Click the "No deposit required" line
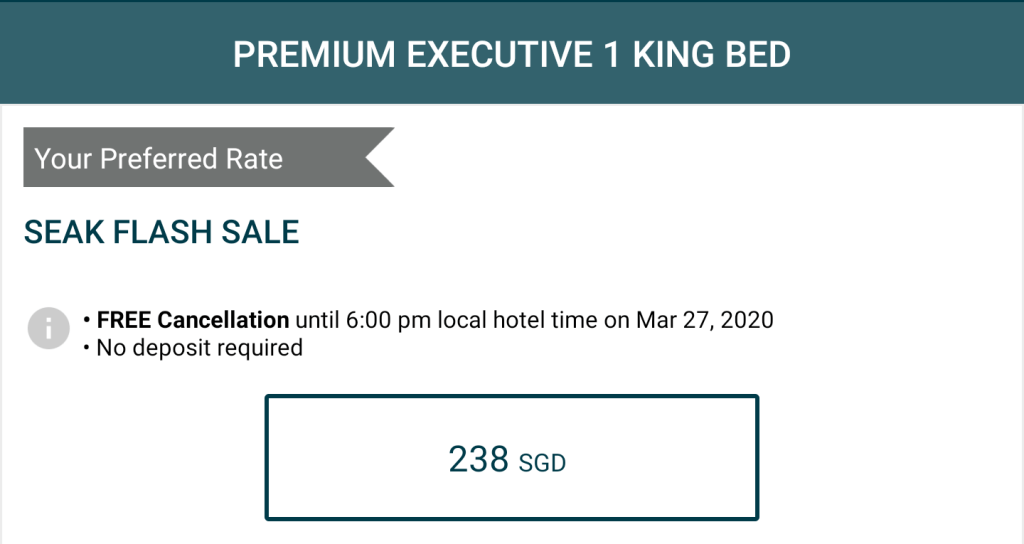This screenshot has width=1024, height=544. tap(199, 348)
